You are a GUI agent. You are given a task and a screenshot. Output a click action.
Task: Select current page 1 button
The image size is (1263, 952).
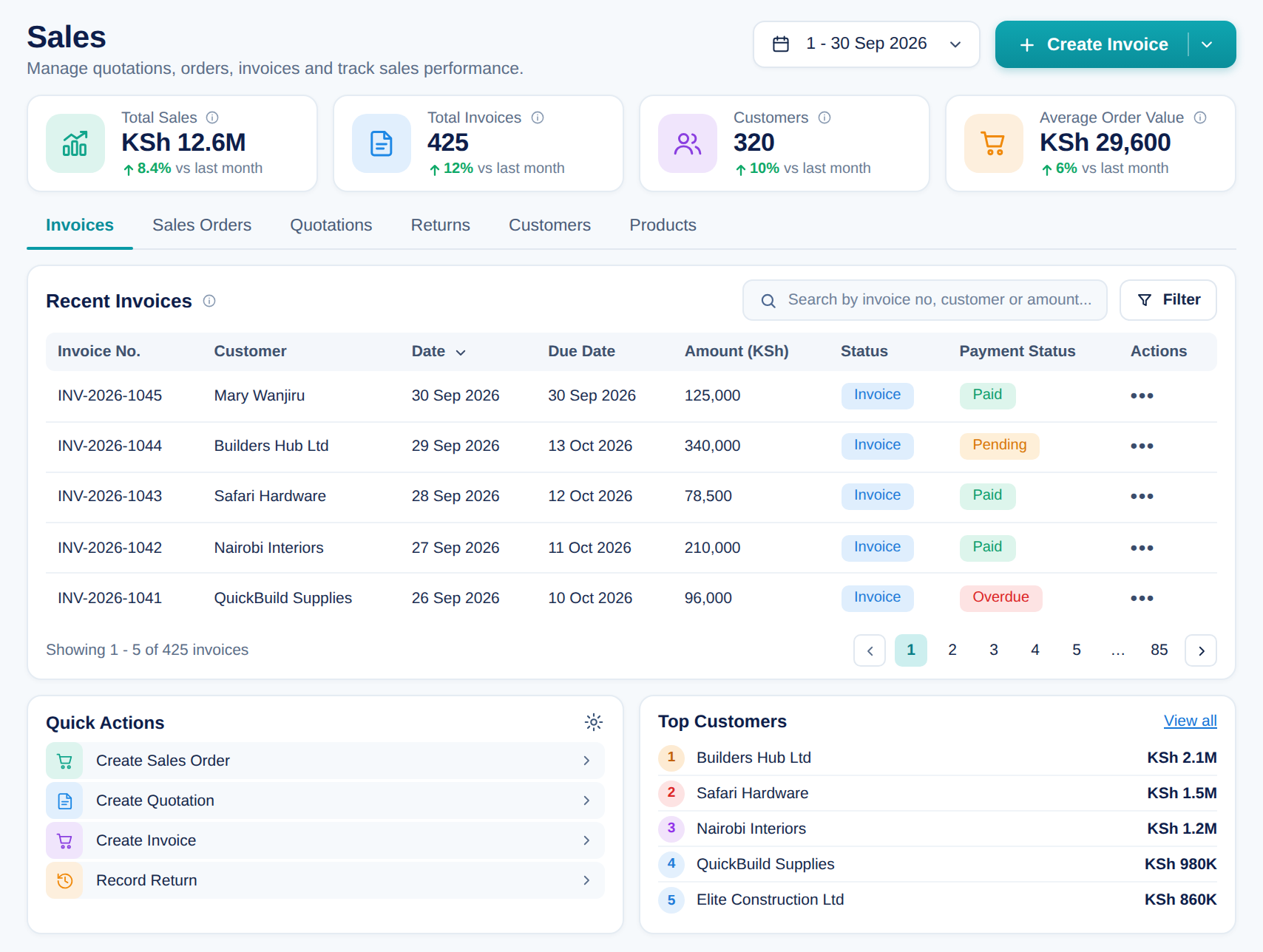click(911, 650)
